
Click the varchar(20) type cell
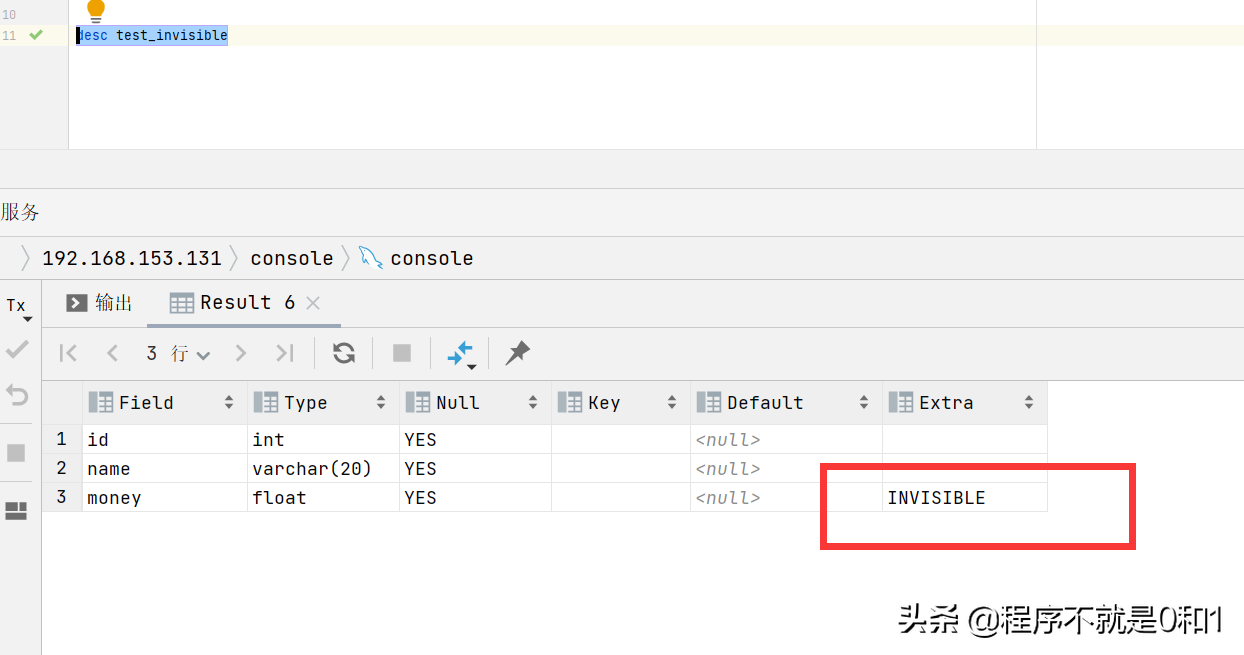[311, 469]
